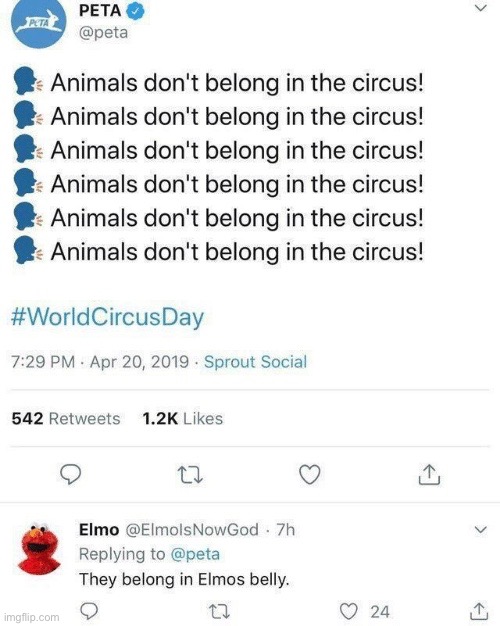Reply to Elmo's comment
This screenshot has height=626, width=500.
pos(89,610)
